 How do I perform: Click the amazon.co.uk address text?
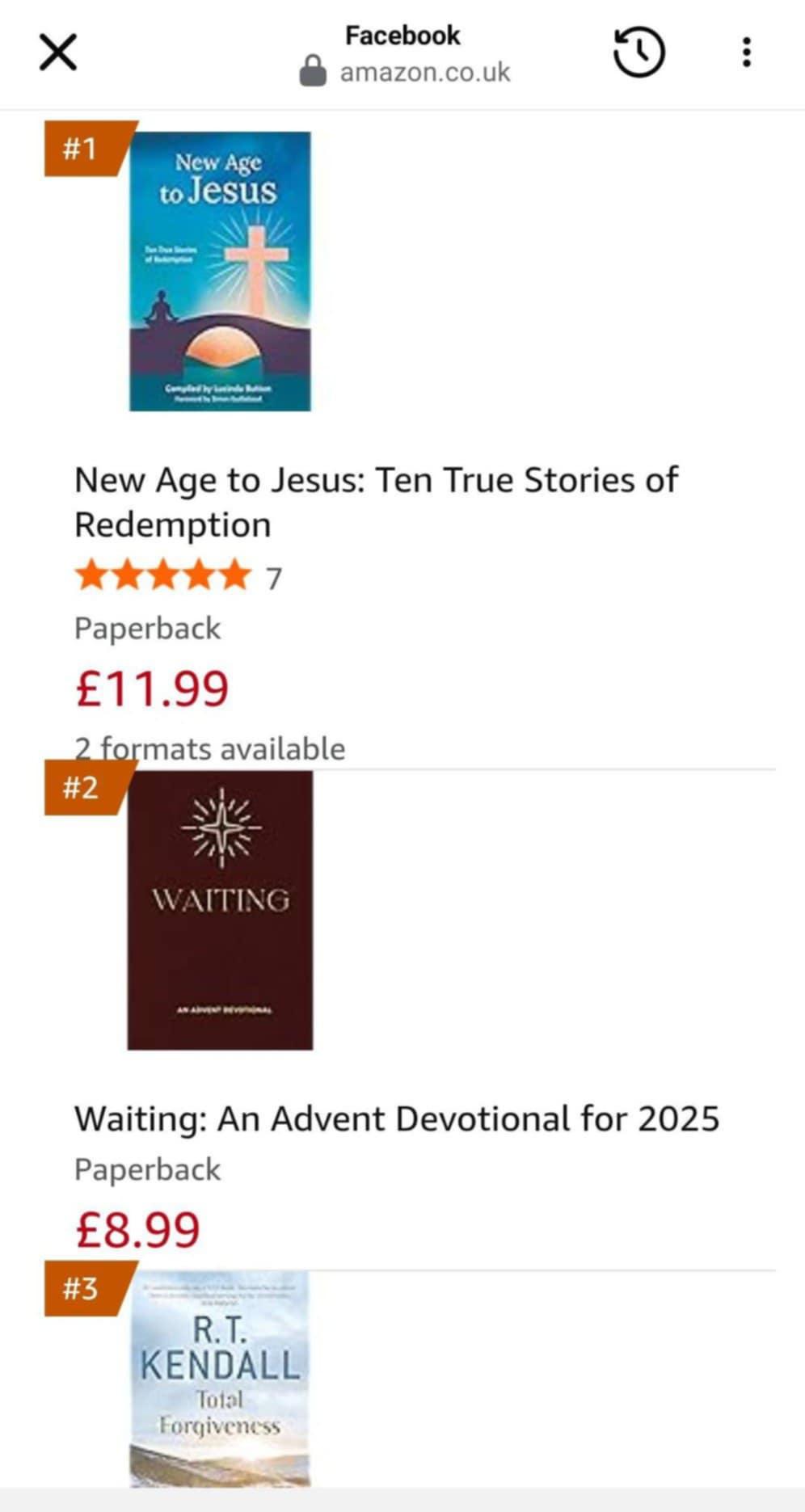pos(425,73)
